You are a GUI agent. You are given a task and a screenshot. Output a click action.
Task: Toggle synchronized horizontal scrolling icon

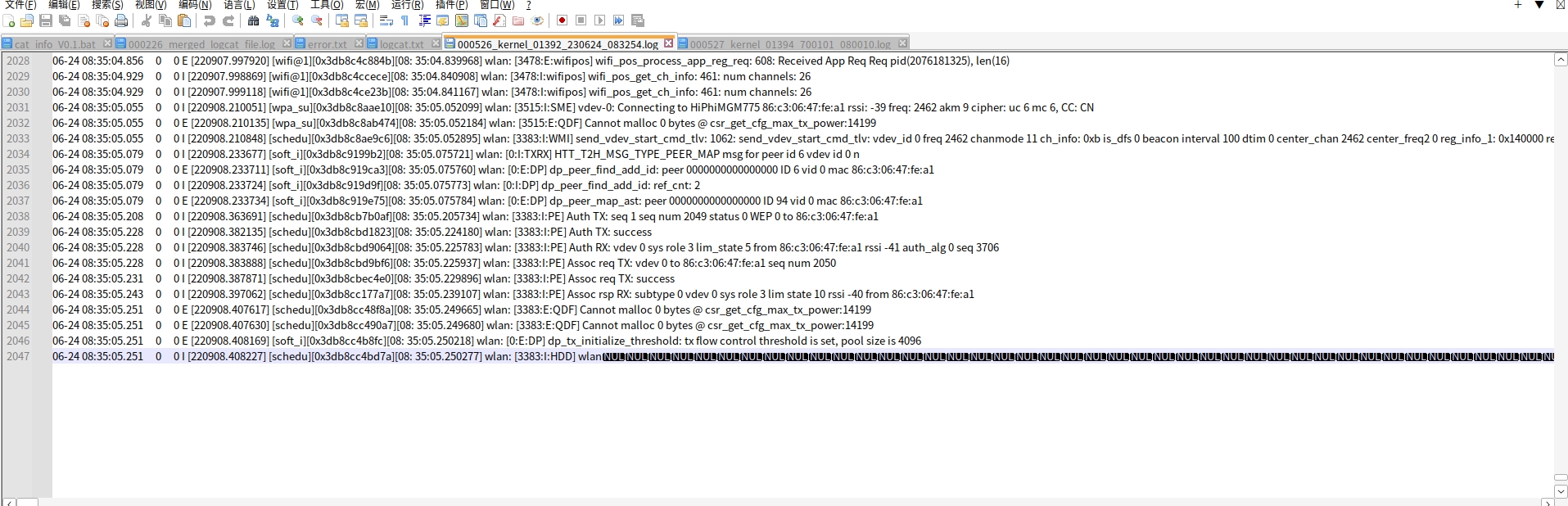click(x=361, y=20)
